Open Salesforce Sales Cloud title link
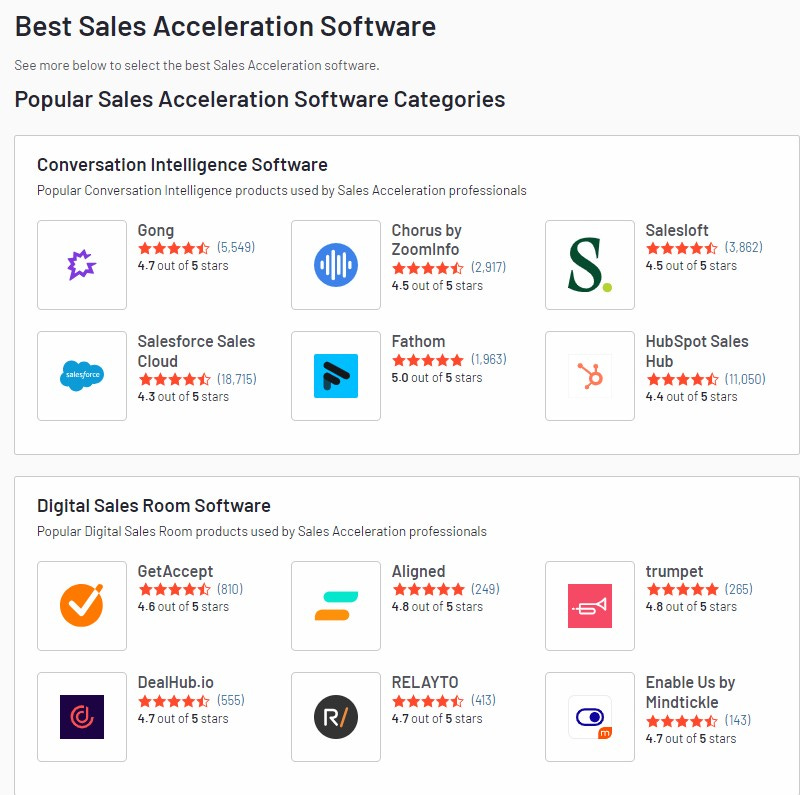The height and width of the screenshot is (795, 800). (x=196, y=351)
